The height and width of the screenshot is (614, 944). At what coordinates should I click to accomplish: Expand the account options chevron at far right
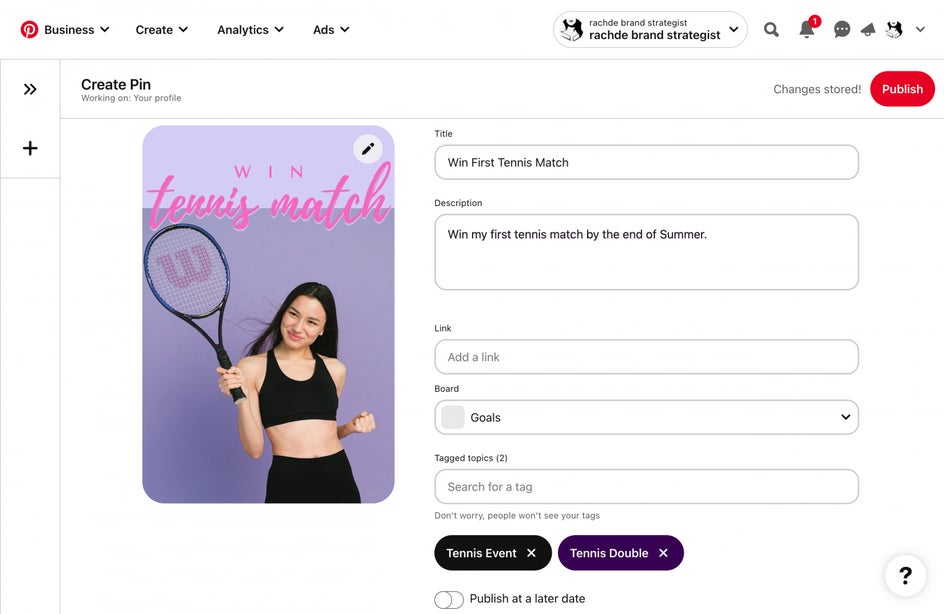tap(920, 30)
